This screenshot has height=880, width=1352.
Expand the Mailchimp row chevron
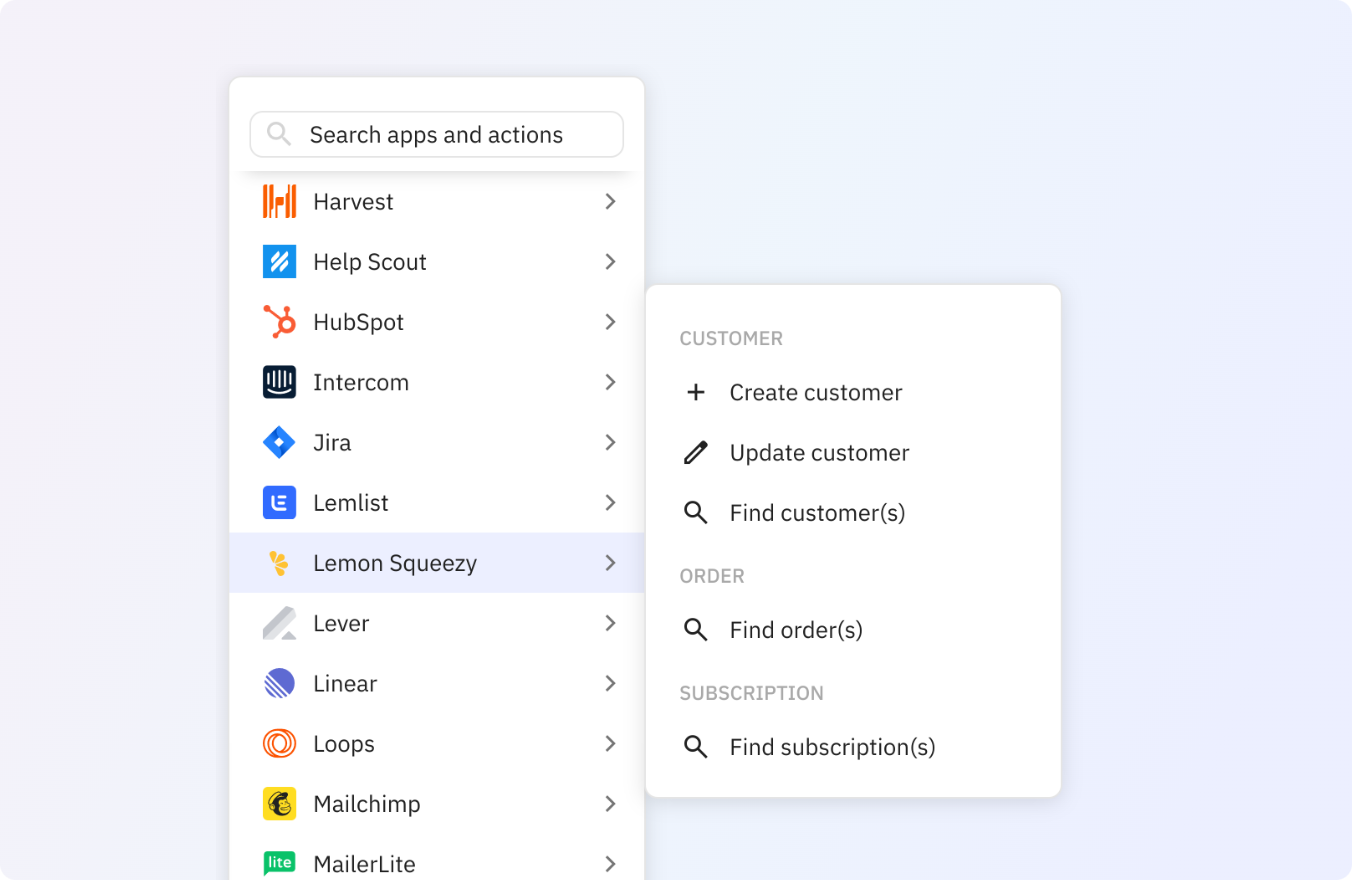click(x=610, y=804)
